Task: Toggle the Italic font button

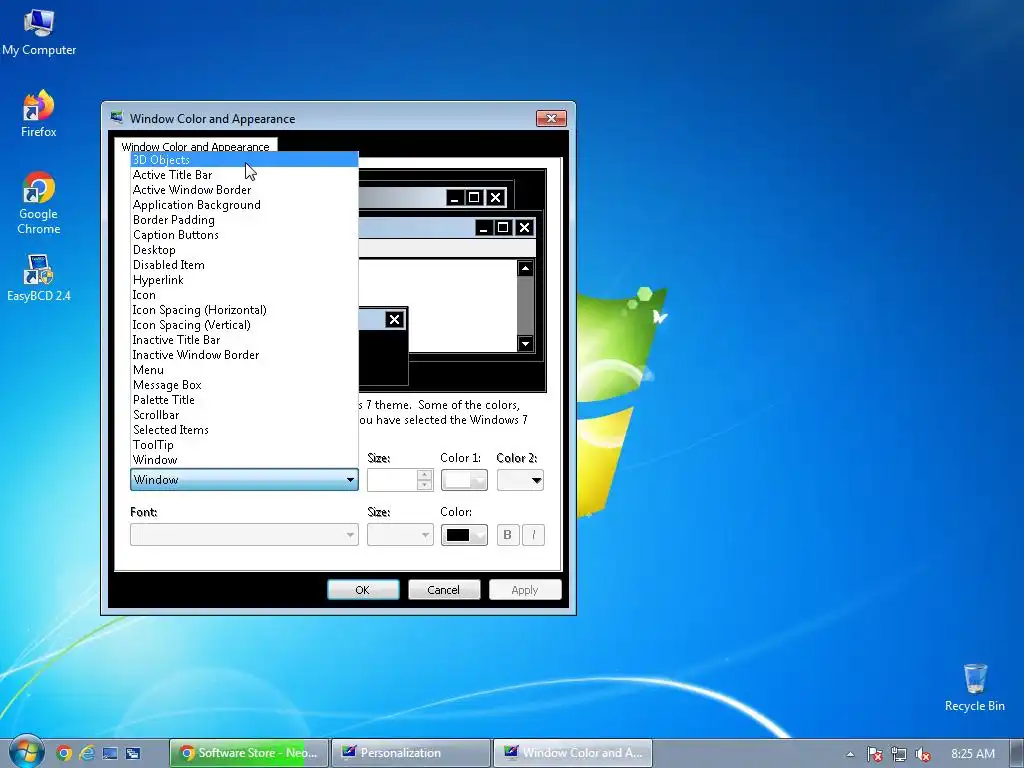Action: click(534, 535)
